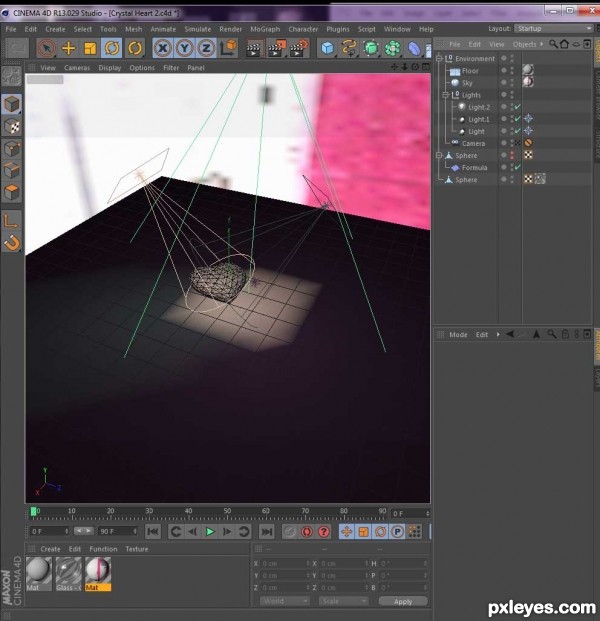Open the Mesh menu
Image resolution: width=600 pixels, height=621 pixels.
click(133, 29)
